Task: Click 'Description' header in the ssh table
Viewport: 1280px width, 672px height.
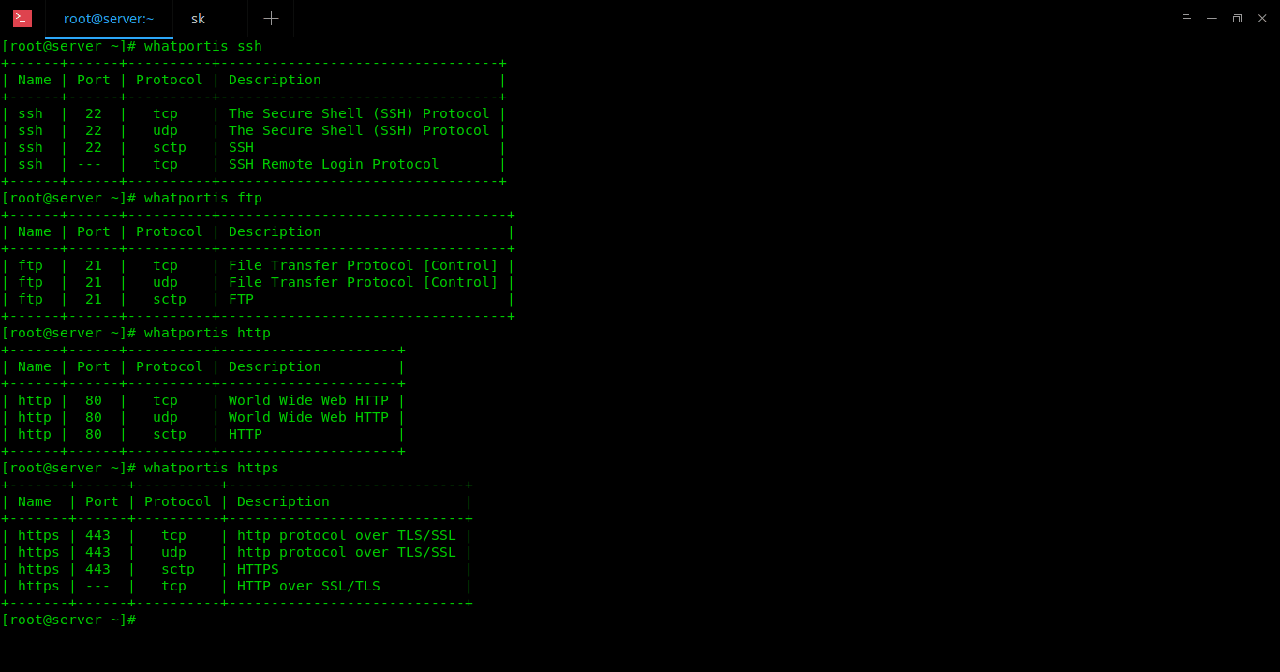Action: [x=275, y=80]
